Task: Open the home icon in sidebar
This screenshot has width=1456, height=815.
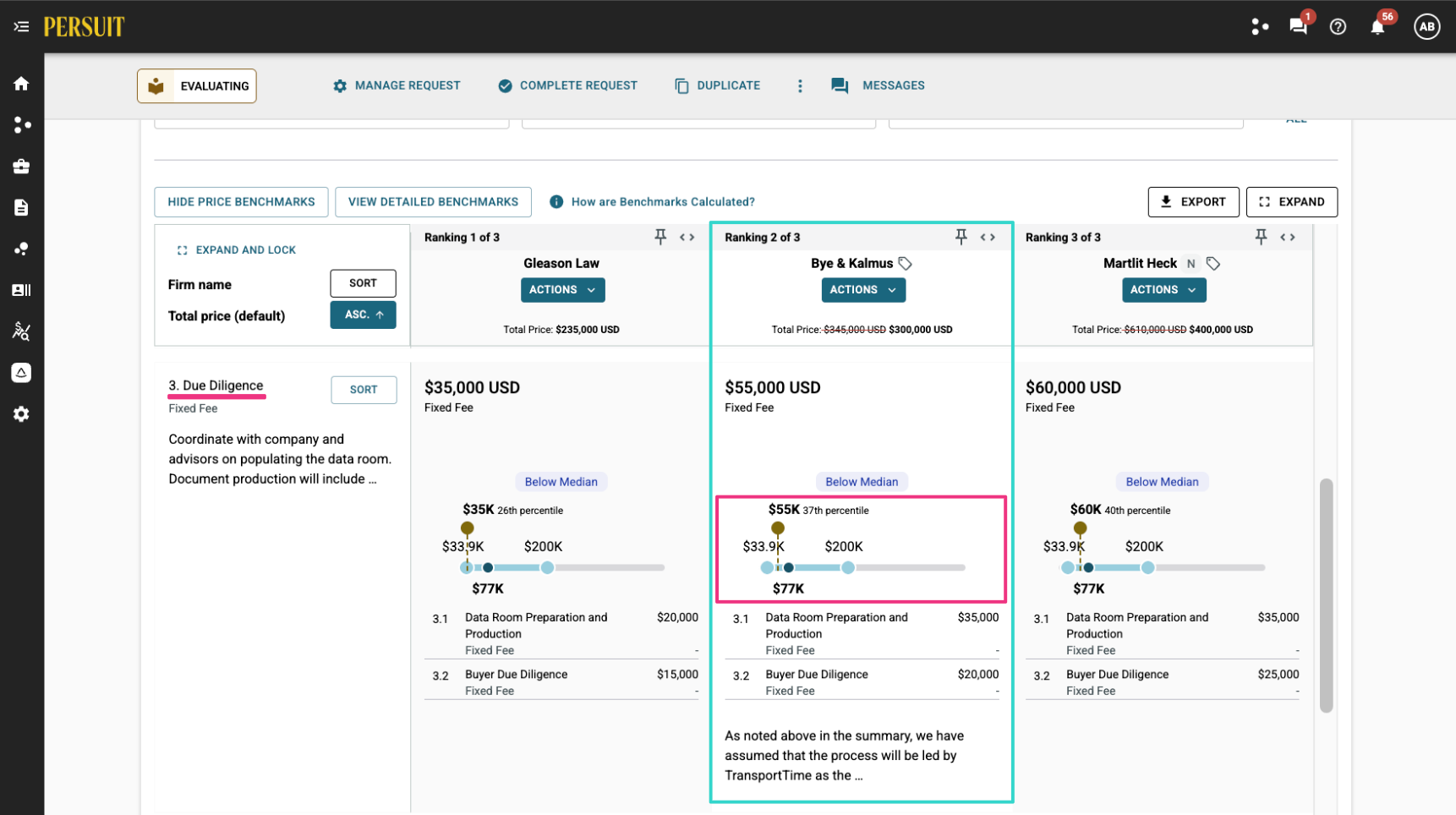Action: click(21, 84)
